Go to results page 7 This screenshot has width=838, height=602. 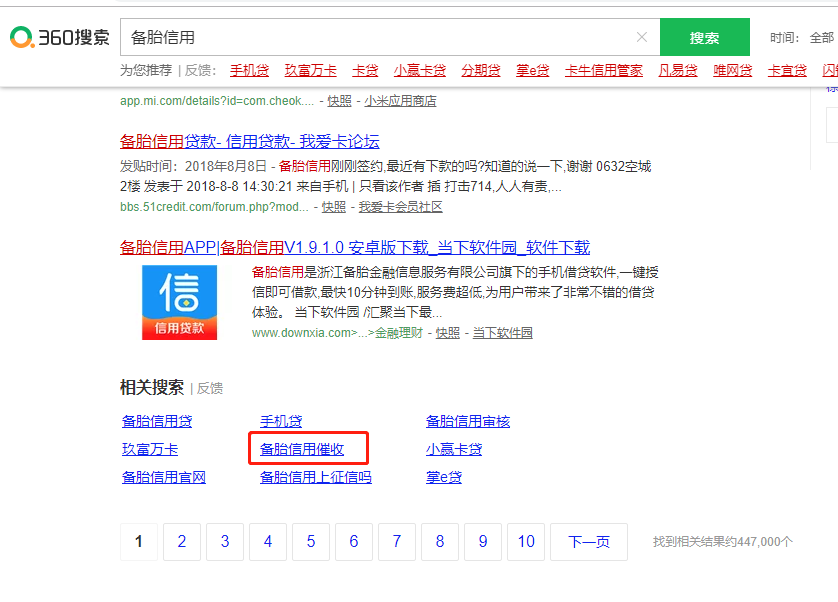click(397, 542)
